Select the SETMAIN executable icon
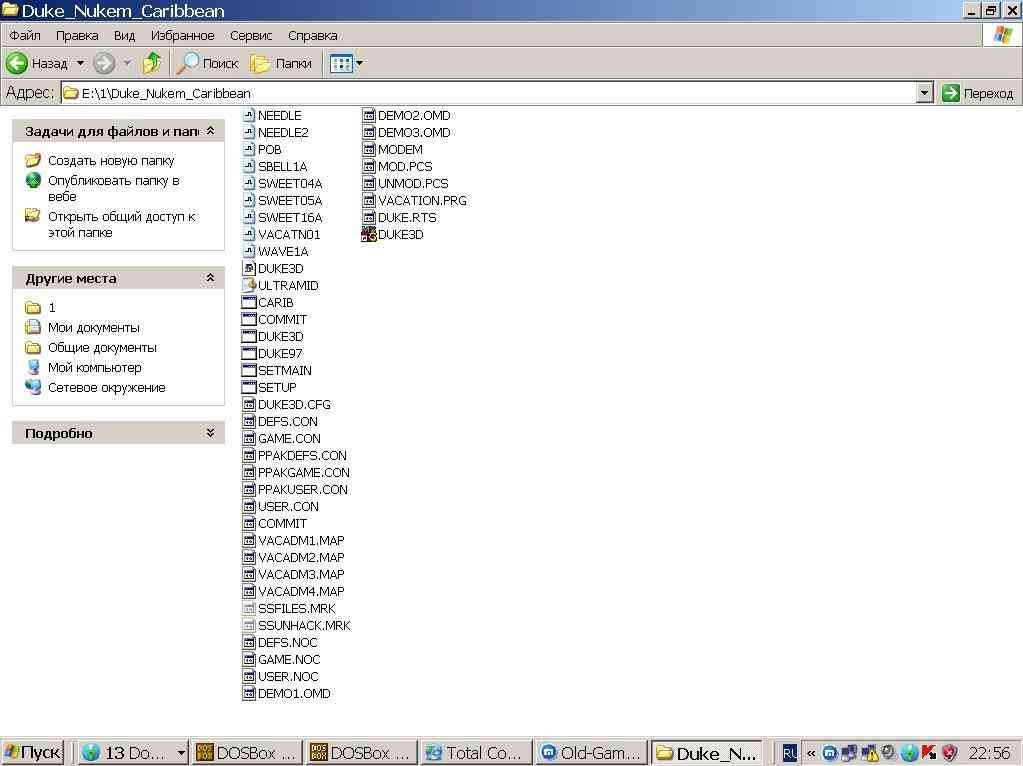1023x766 pixels. 249,370
